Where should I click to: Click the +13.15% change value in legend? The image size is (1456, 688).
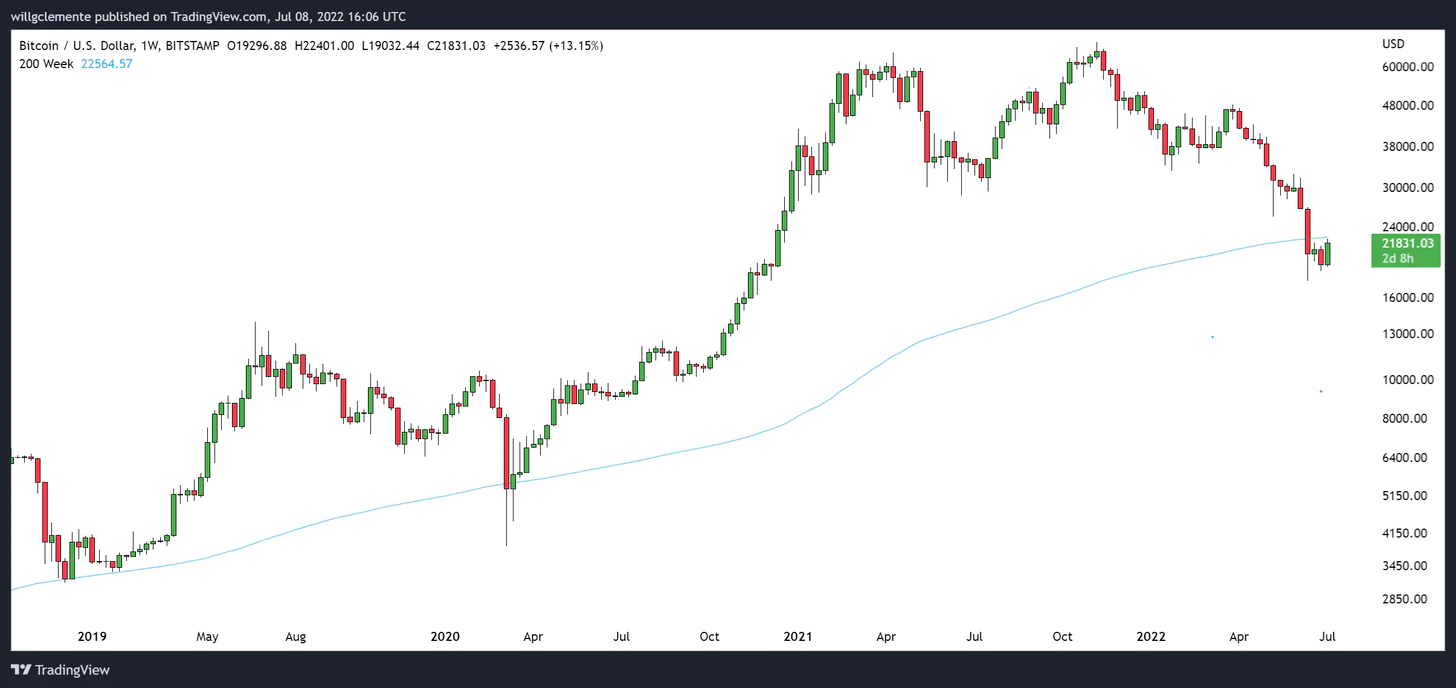click(x=578, y=46)
